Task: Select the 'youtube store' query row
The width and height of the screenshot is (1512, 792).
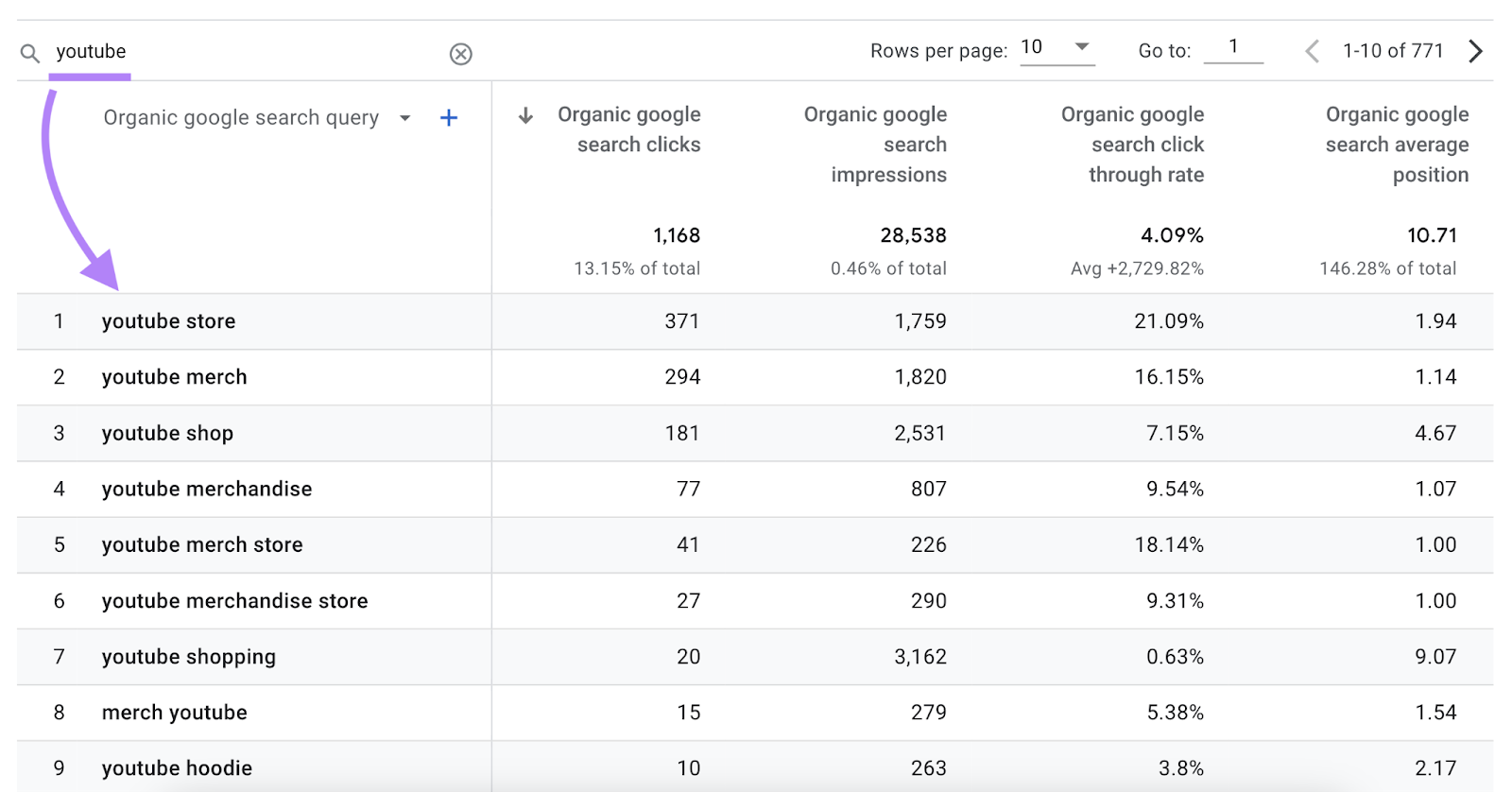Action: tap(755, 321)
